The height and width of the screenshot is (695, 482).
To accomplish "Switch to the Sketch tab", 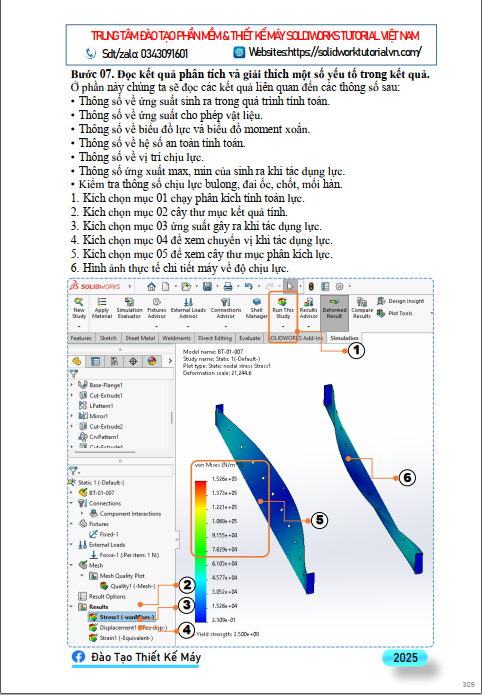I will (x=108, y=338).
